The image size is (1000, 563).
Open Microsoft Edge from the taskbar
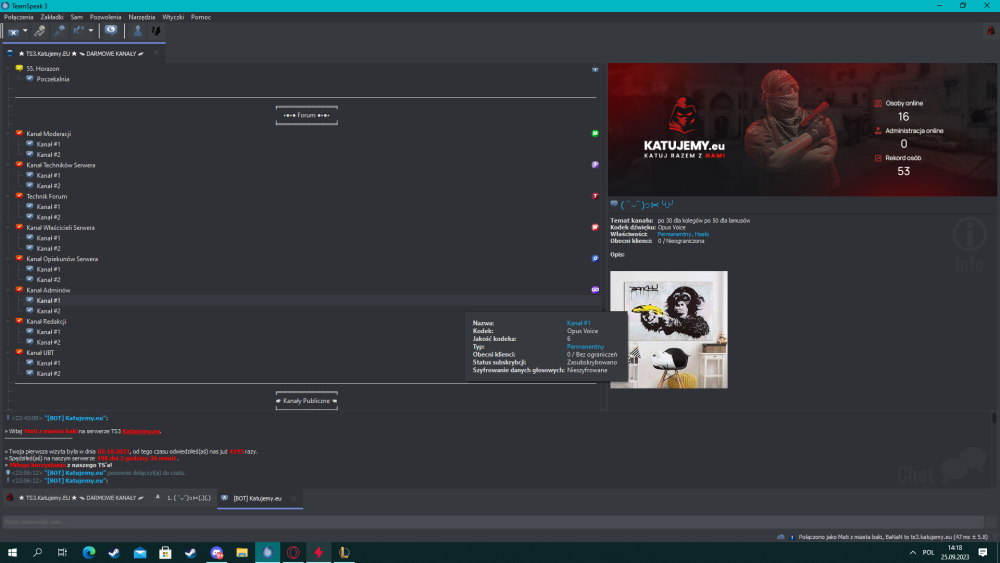click(89, 553)
